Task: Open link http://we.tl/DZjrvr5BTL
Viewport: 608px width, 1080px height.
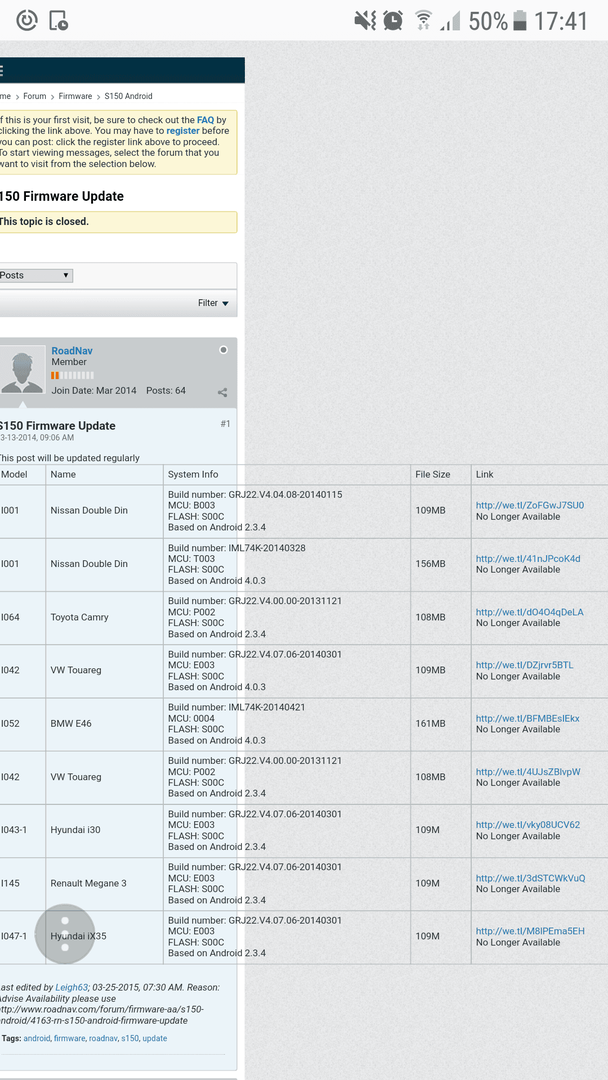Action: click(524, 665)
